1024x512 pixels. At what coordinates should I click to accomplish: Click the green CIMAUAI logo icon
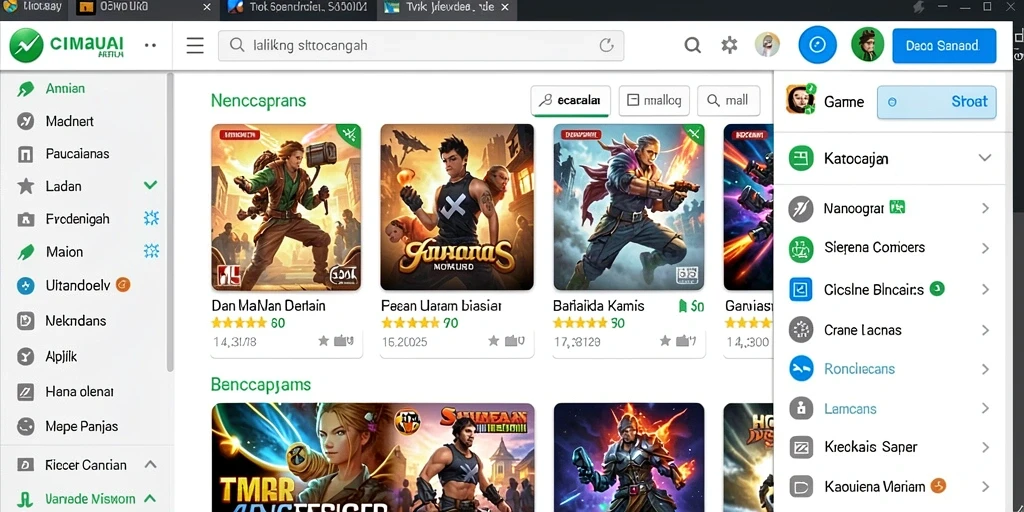coord(27,45)
